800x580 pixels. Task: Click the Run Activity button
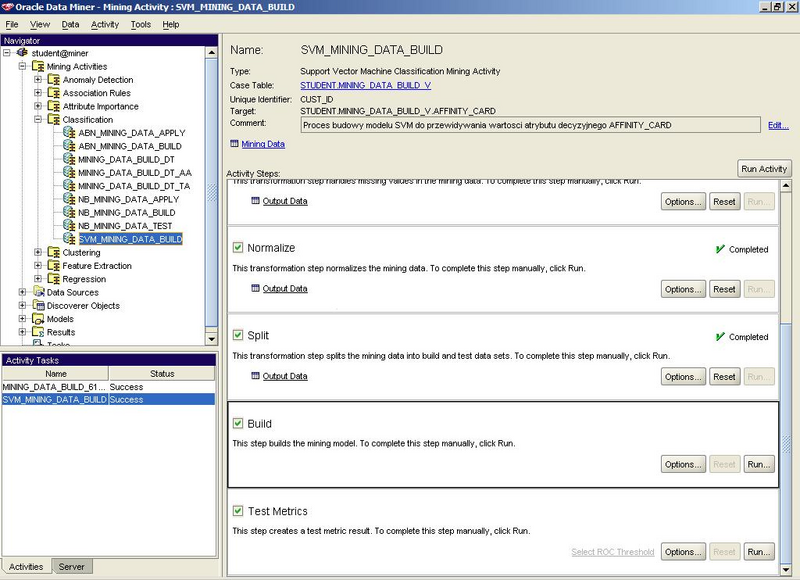[764, 169]
